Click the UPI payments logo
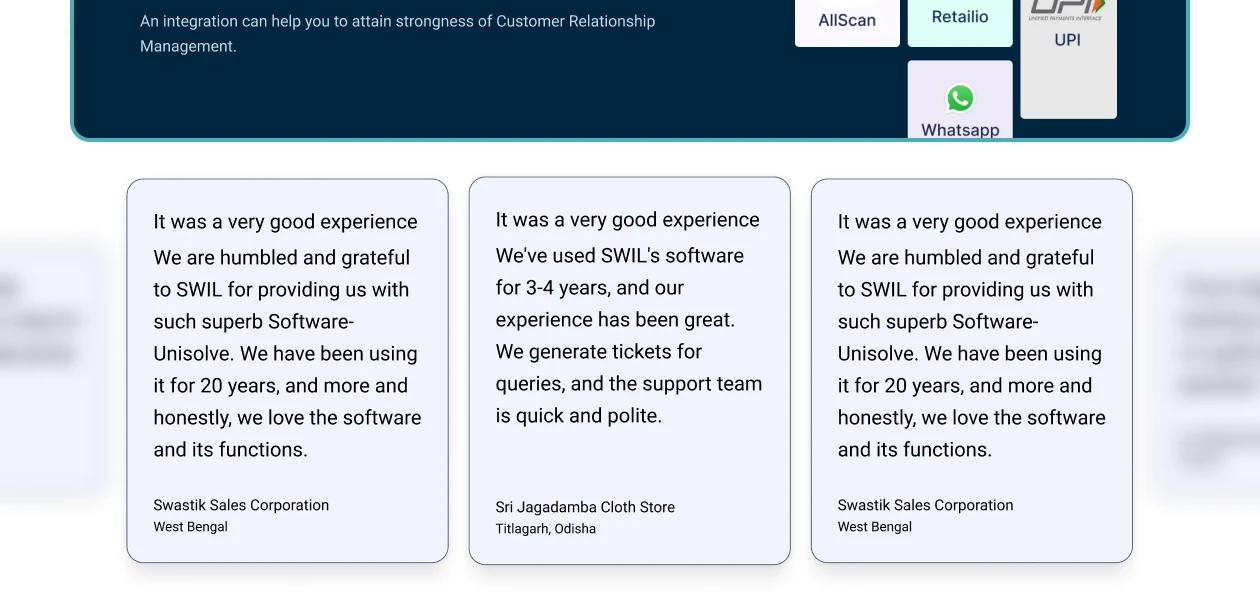The image size is (1260, 600). point(1068,10)
